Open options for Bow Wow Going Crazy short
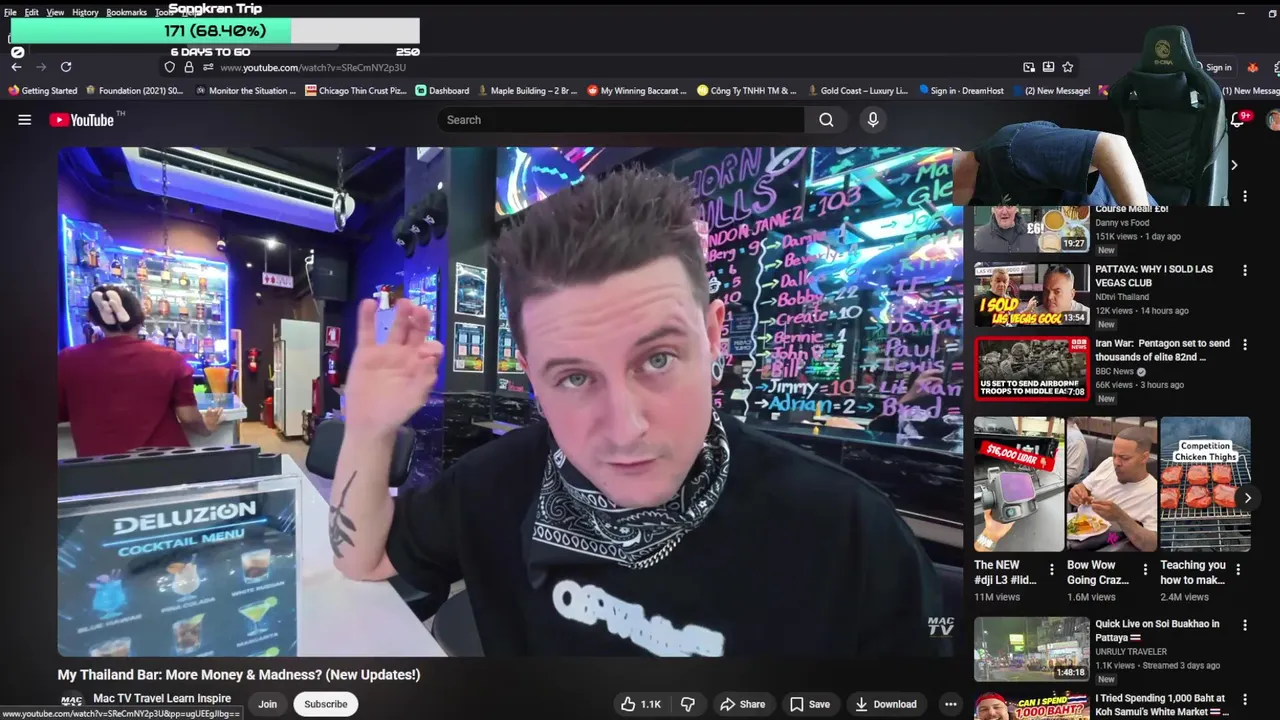The width and height of the screenshot is (1280, 720). click(1144, 569)
